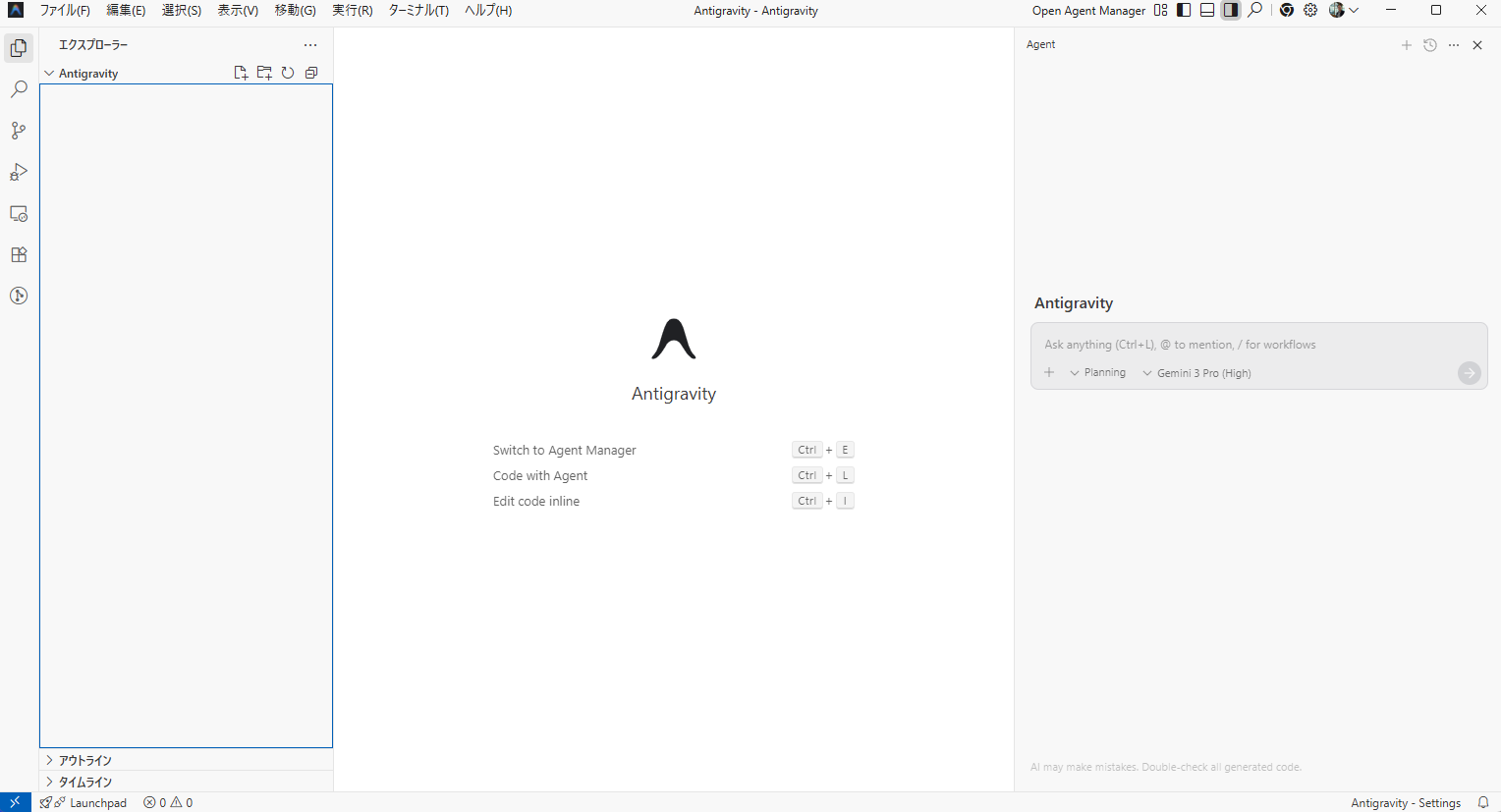Open the Extensions view in activity bar
The image size is (1501, 812).
coord(19,254)
